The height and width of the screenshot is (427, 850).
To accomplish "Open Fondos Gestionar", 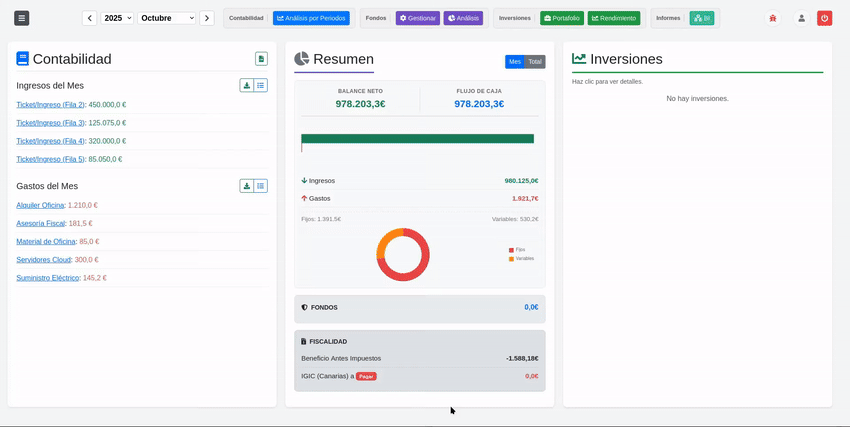I will coord(417,18).
